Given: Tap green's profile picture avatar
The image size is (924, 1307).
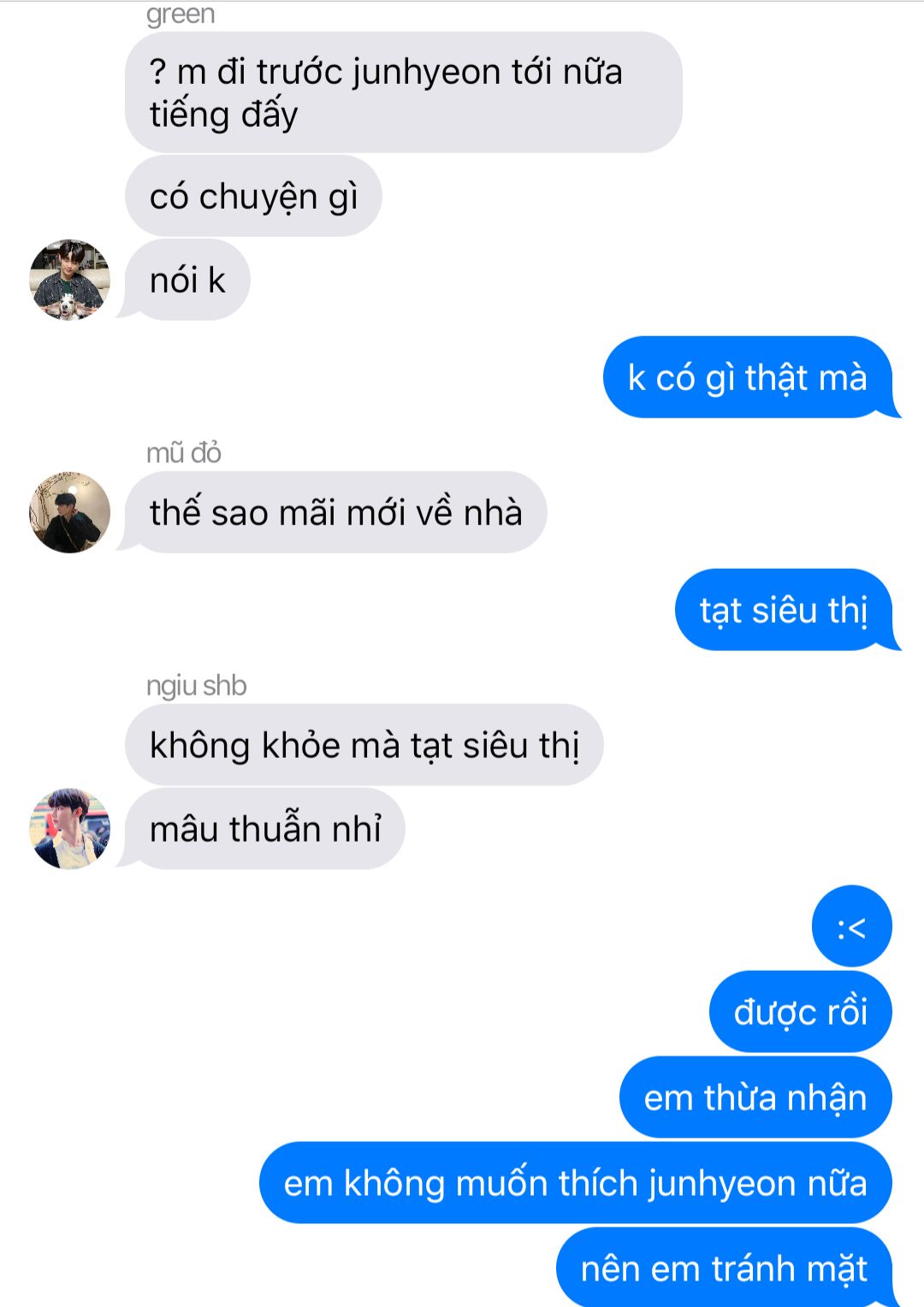Looking at the screenshot, I should [x=70, y=280].
